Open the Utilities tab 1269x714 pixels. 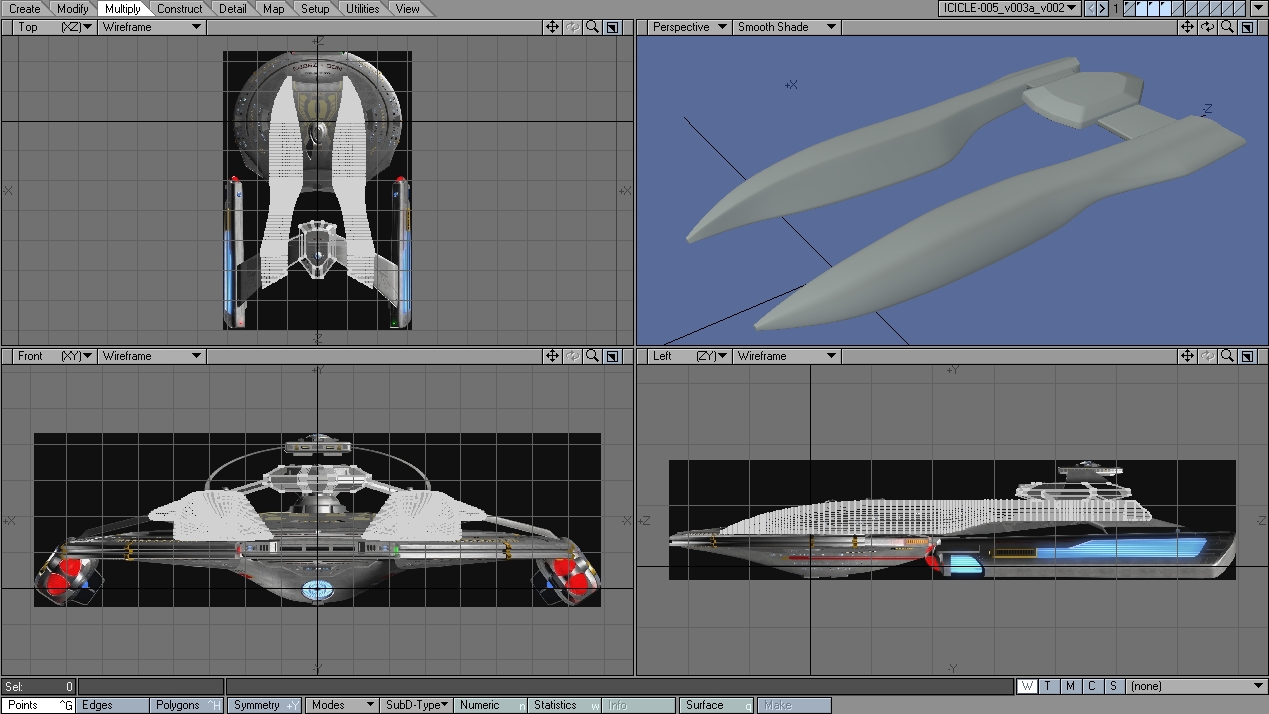coord(362,9)
